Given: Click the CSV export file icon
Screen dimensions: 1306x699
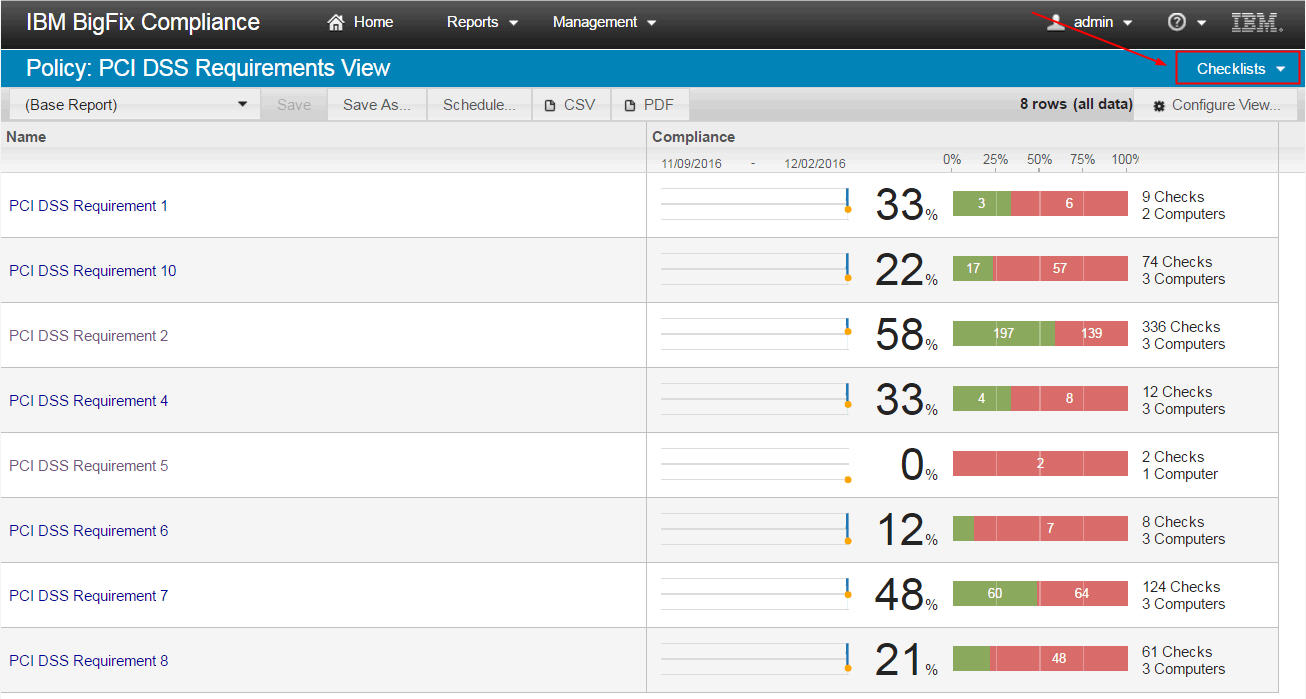Looking at the screenshot, I should [550, 105].
